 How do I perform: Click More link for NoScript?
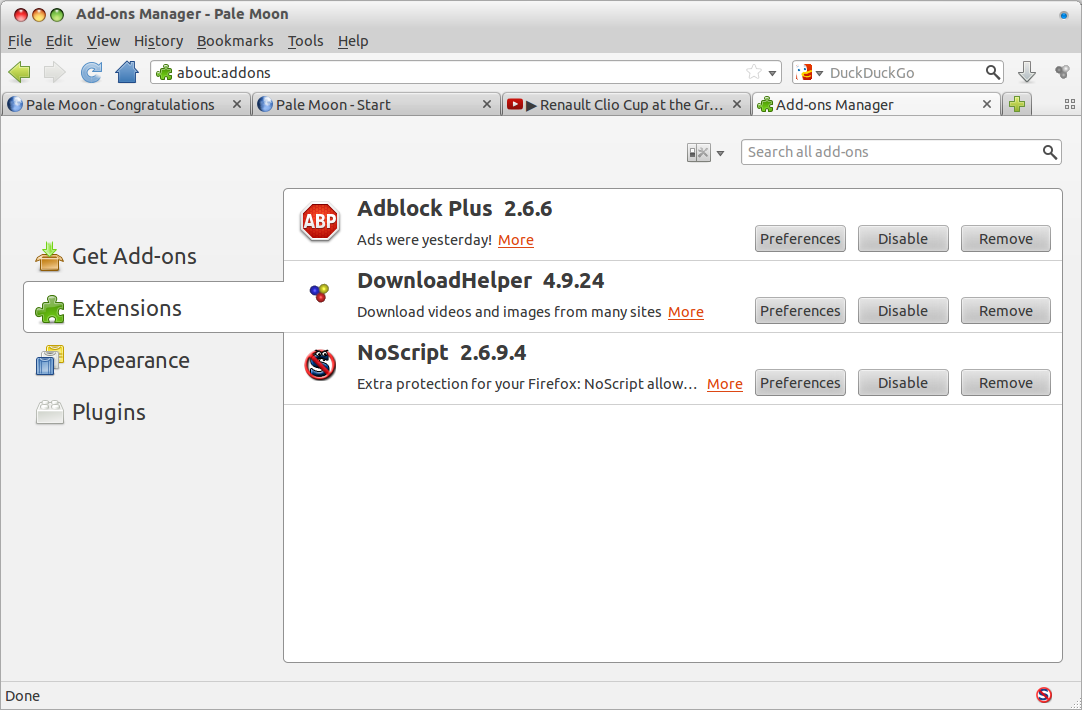point(725,384)
